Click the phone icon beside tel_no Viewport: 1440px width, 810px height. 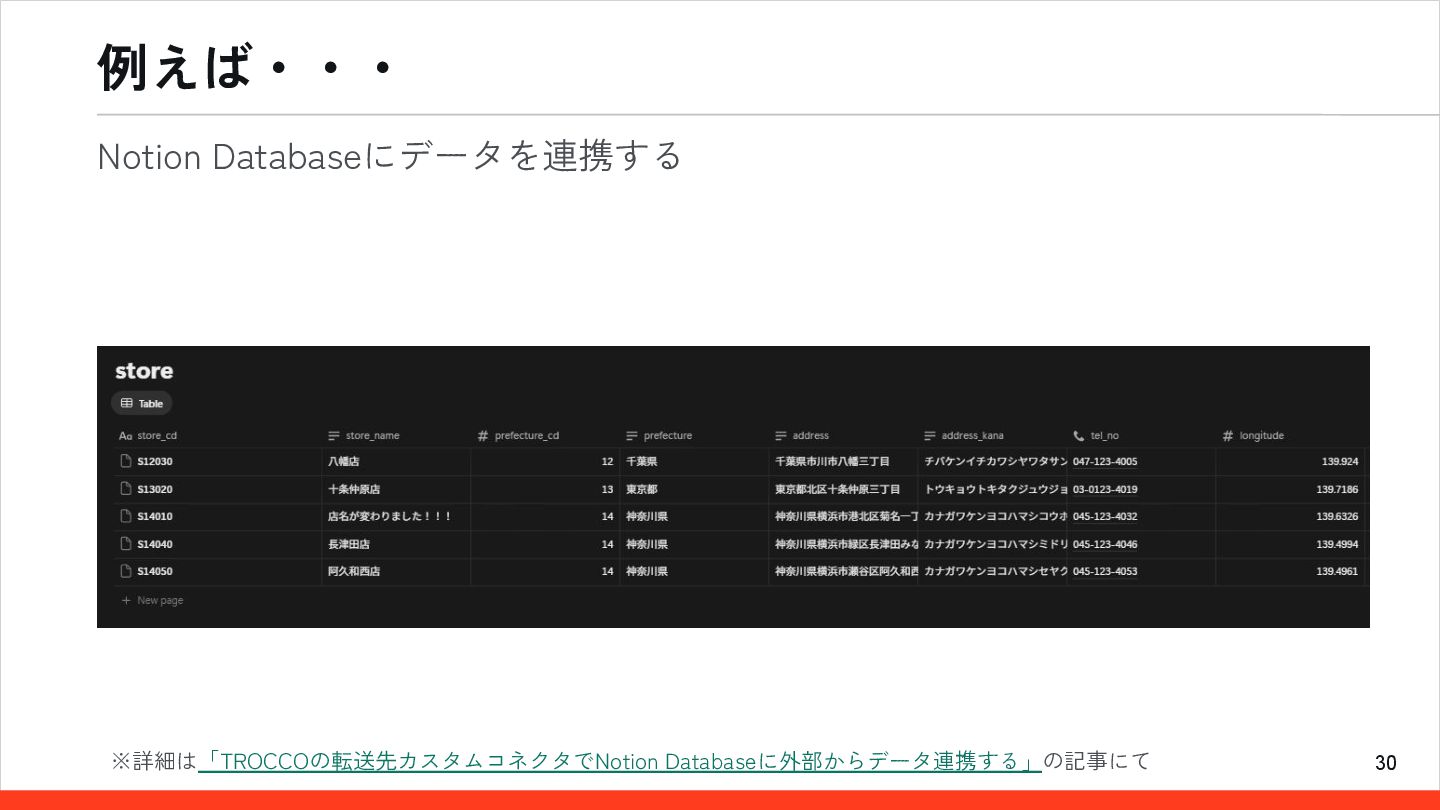tap(1078, 435)
